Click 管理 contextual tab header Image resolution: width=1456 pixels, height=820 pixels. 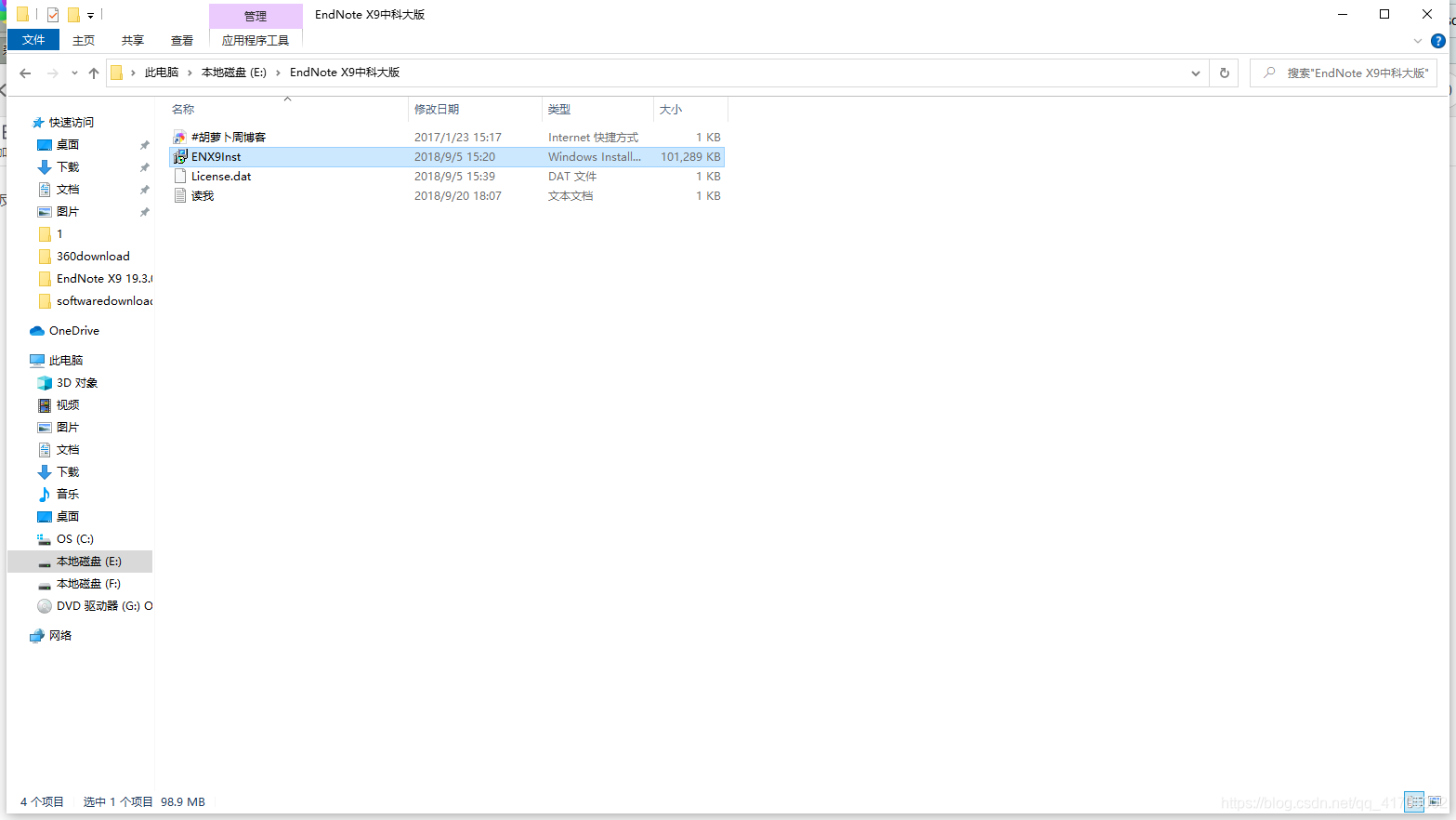pyautogui.click(x=256, y=16)
